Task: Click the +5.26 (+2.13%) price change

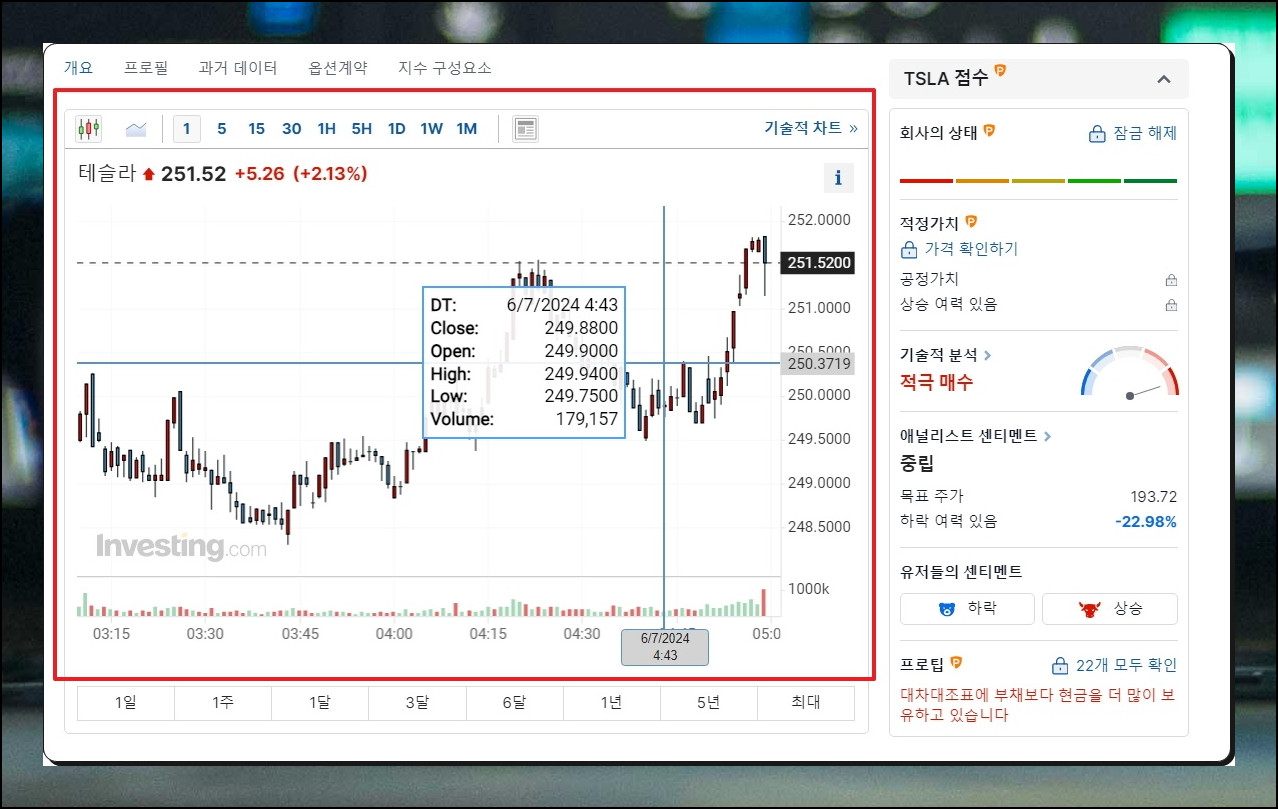Action: [301, 174]
